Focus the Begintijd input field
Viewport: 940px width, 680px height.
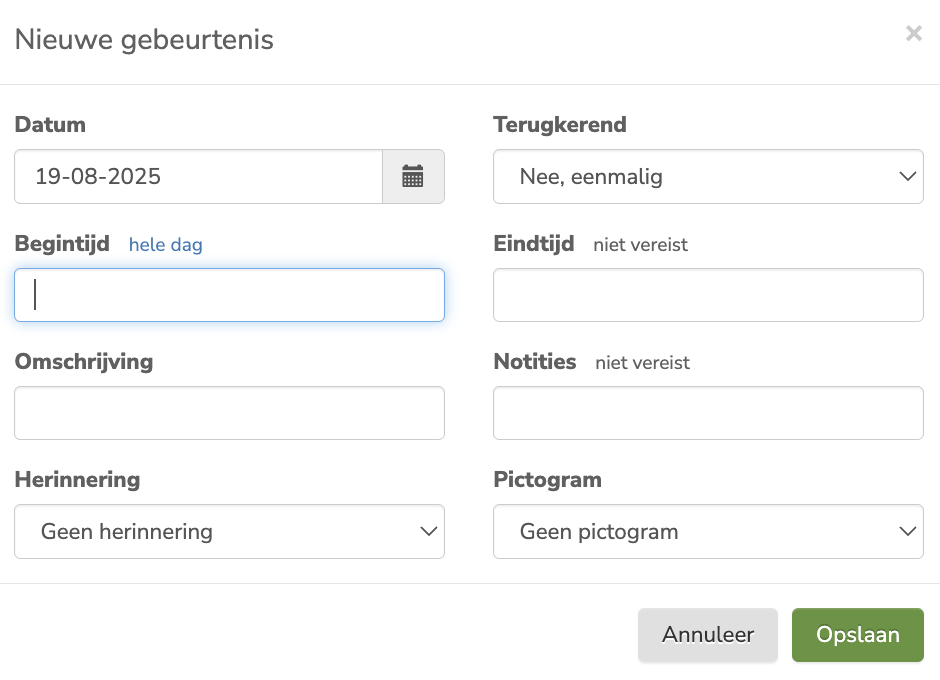click(x=229, y=294)
